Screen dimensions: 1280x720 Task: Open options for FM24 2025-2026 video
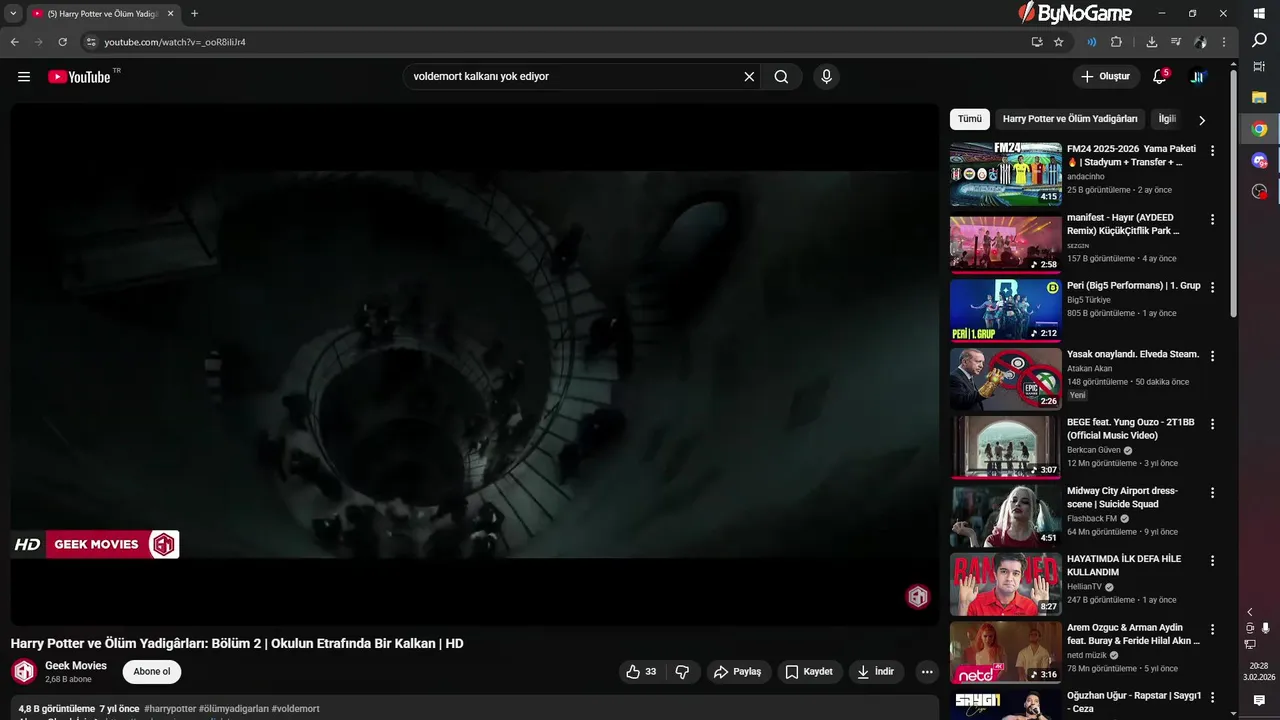pyautogui.click(x=1213, y=151)
